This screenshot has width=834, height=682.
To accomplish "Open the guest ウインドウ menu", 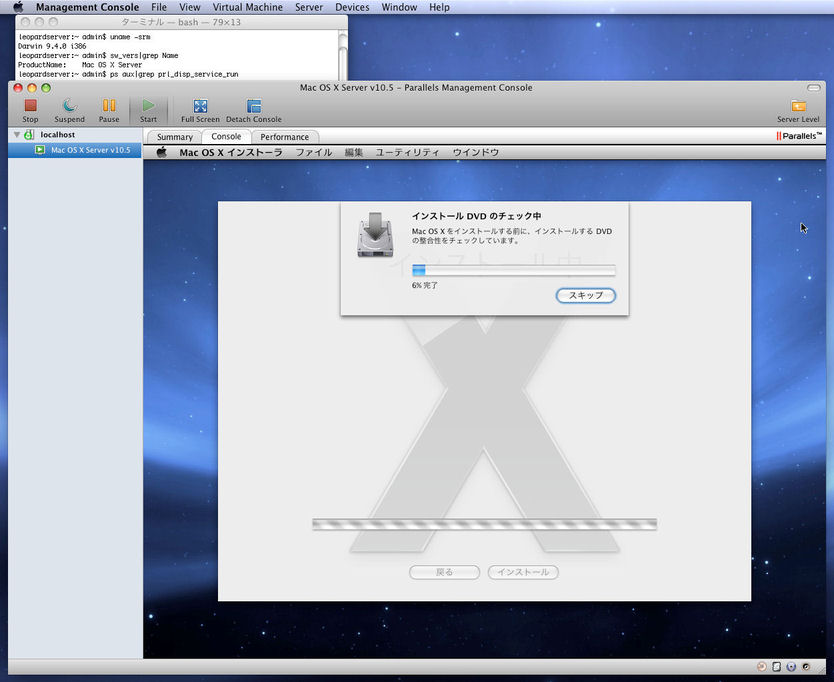I will (x=476, y=152).
